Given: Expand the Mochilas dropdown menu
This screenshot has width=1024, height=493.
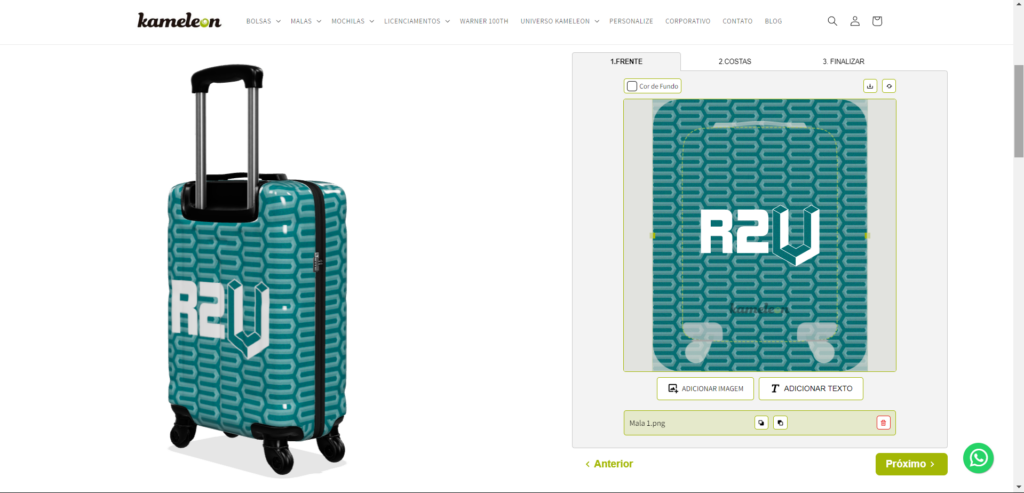Looking at the screenshot, I should 353,21.
